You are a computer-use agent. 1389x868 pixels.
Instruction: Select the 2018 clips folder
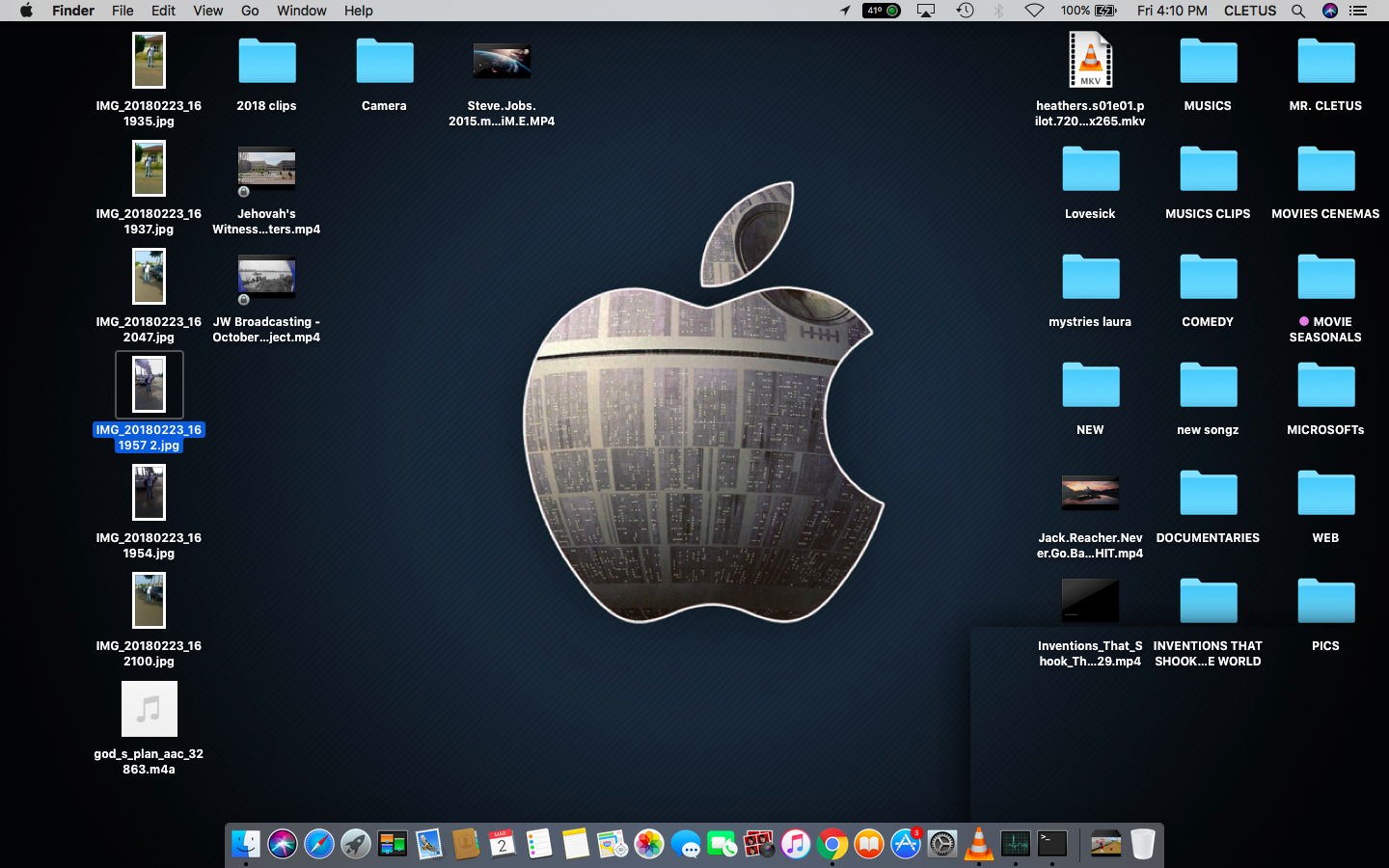point(267,62)
